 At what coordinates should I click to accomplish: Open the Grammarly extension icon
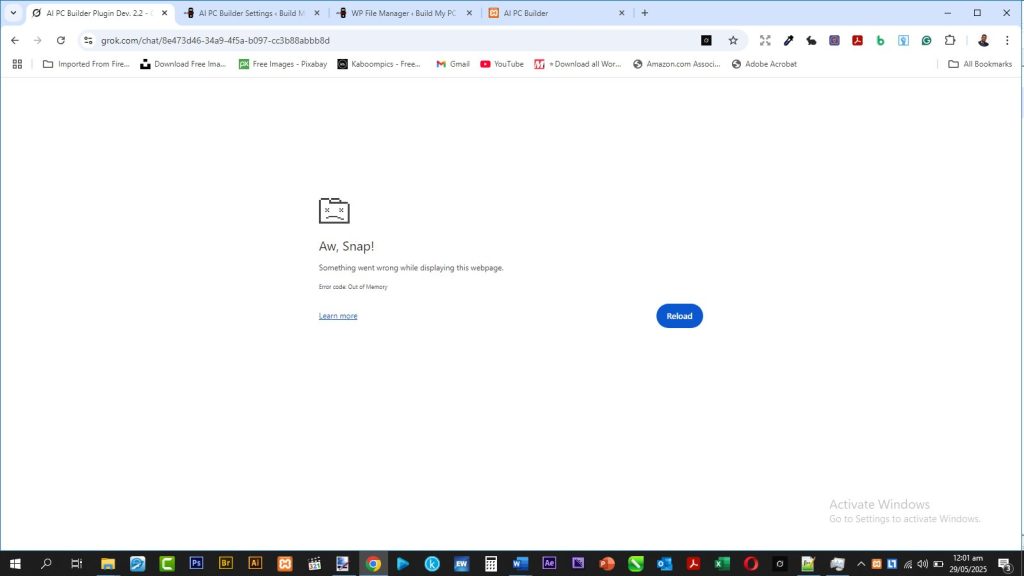coord(926,40)
